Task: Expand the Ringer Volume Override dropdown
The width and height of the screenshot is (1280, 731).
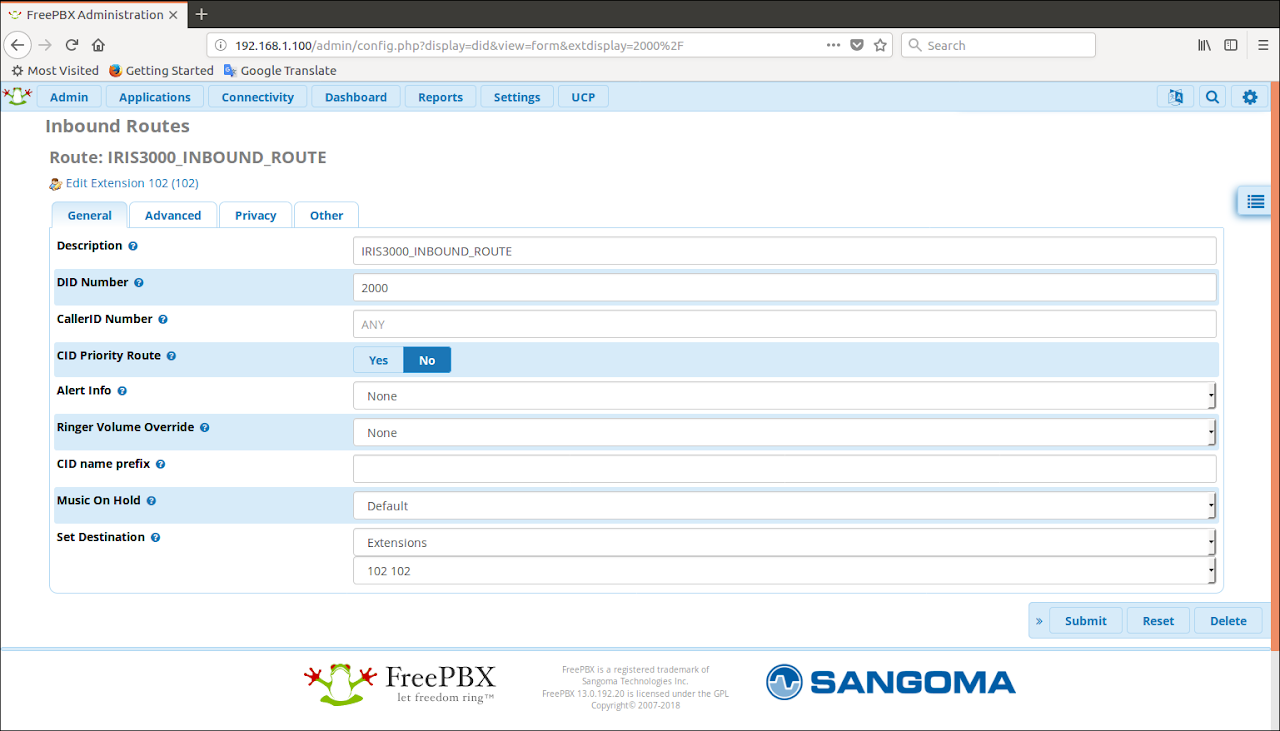Action: click(784, 433)
